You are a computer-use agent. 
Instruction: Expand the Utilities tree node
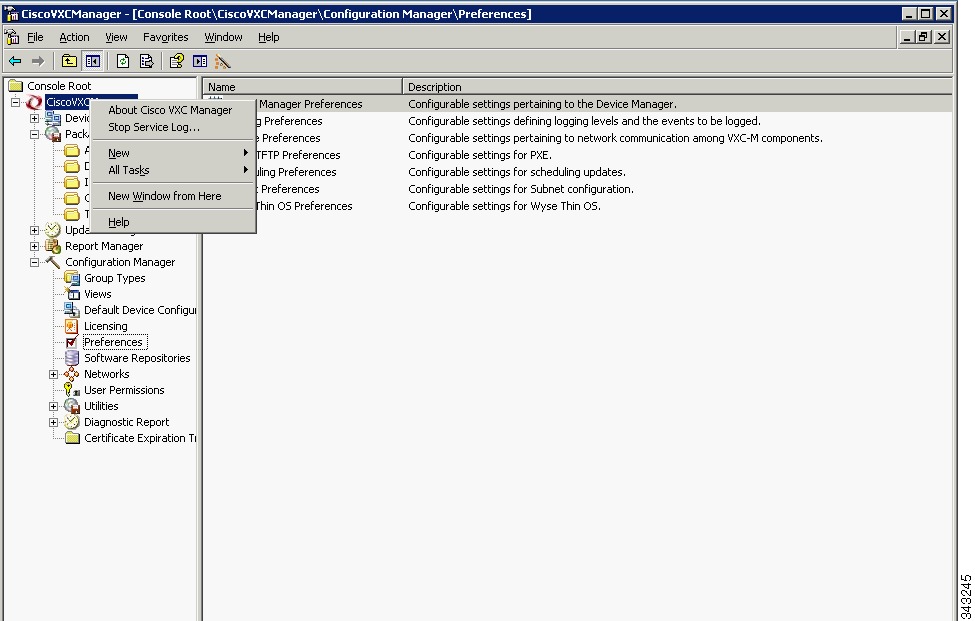[x=53, y=407]
